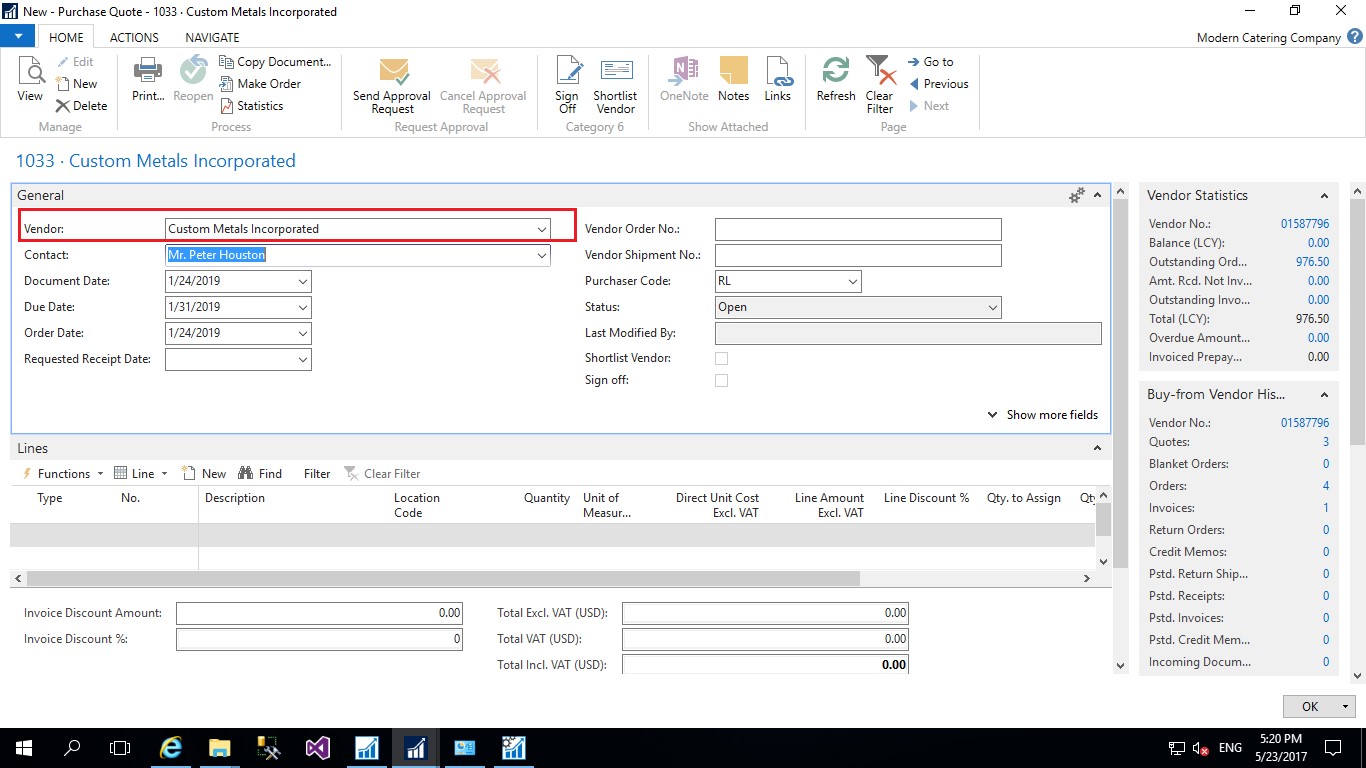This screenshot has height=768, width=1366.
Task: Open Search from taskbar
Action: [72, 747]
